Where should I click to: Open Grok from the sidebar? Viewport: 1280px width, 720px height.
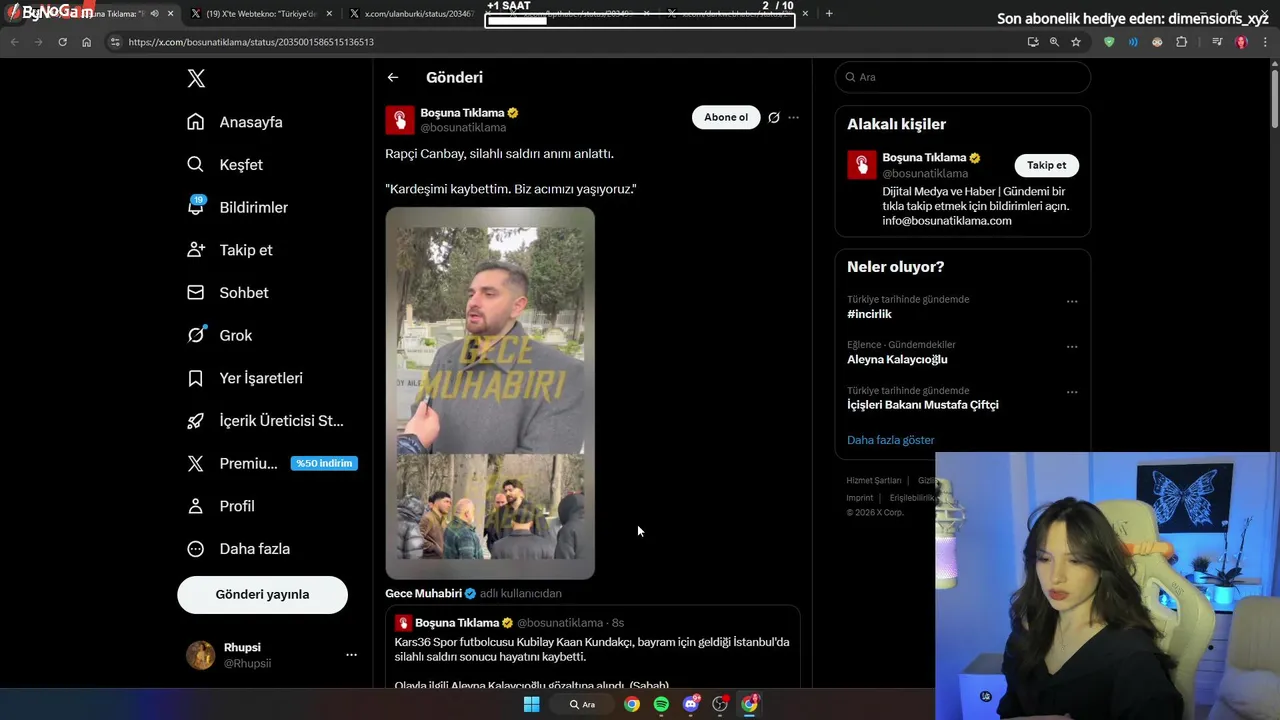(x=219, y=336)
